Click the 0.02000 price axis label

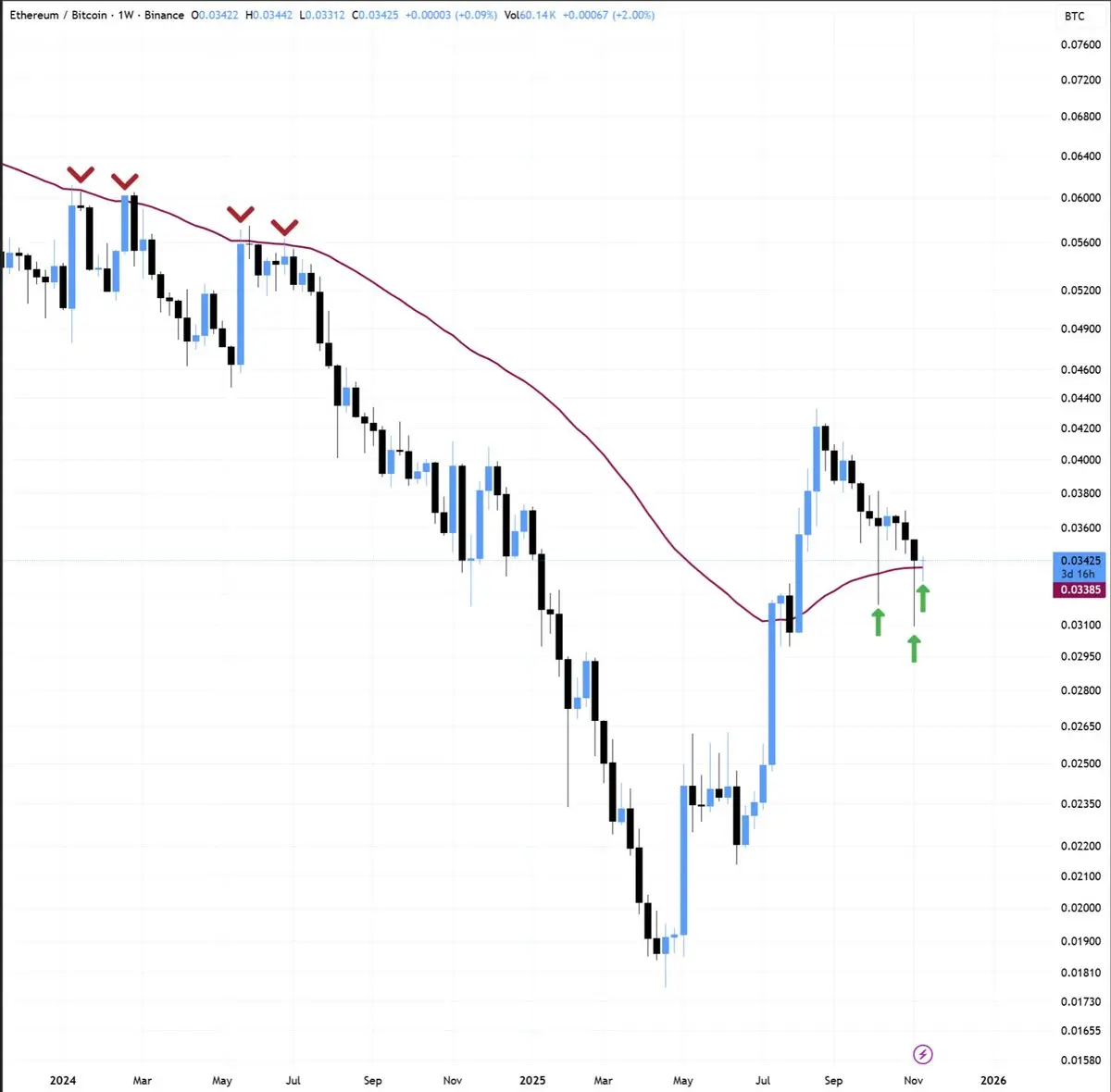click(x=1080, y=908)
